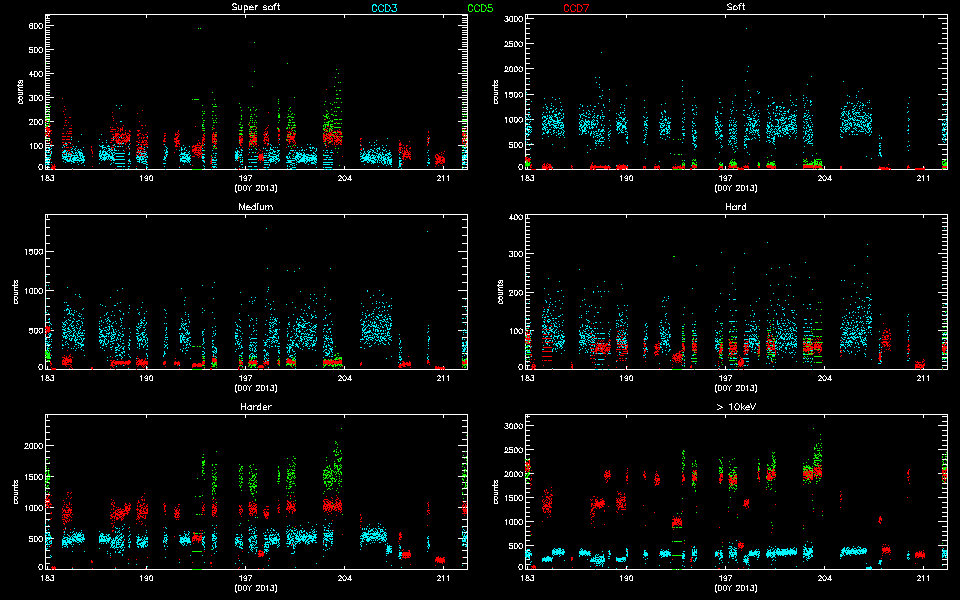This screenshot has height=600, width=960.
Task: Click the counts y-axis label of Medium plot
Action: click(19, 296)
